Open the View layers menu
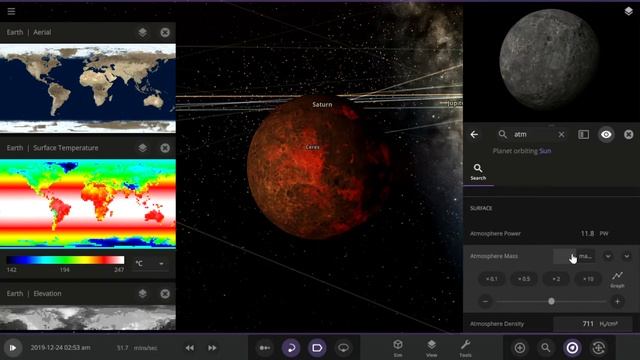Viewport: 640px width, 360px height. click(431, 348)
